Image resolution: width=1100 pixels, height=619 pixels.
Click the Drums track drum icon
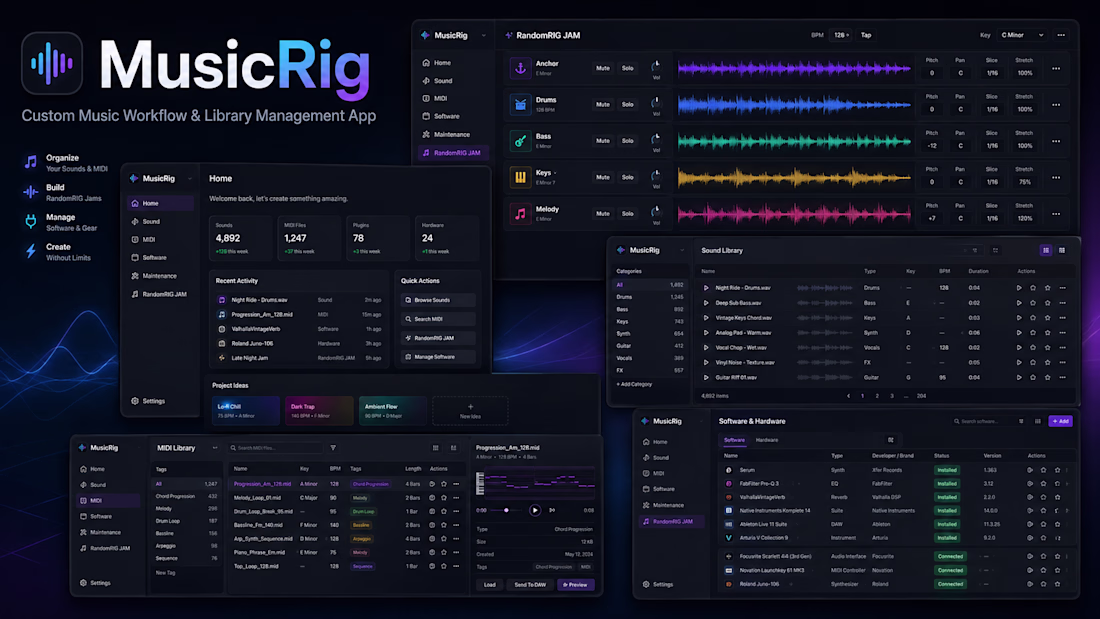(x=520, y=105)
